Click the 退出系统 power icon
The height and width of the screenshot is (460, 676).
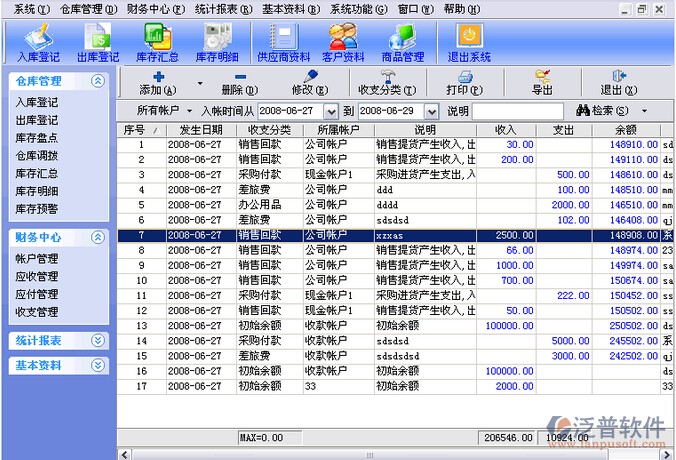[x=467, y=42]
